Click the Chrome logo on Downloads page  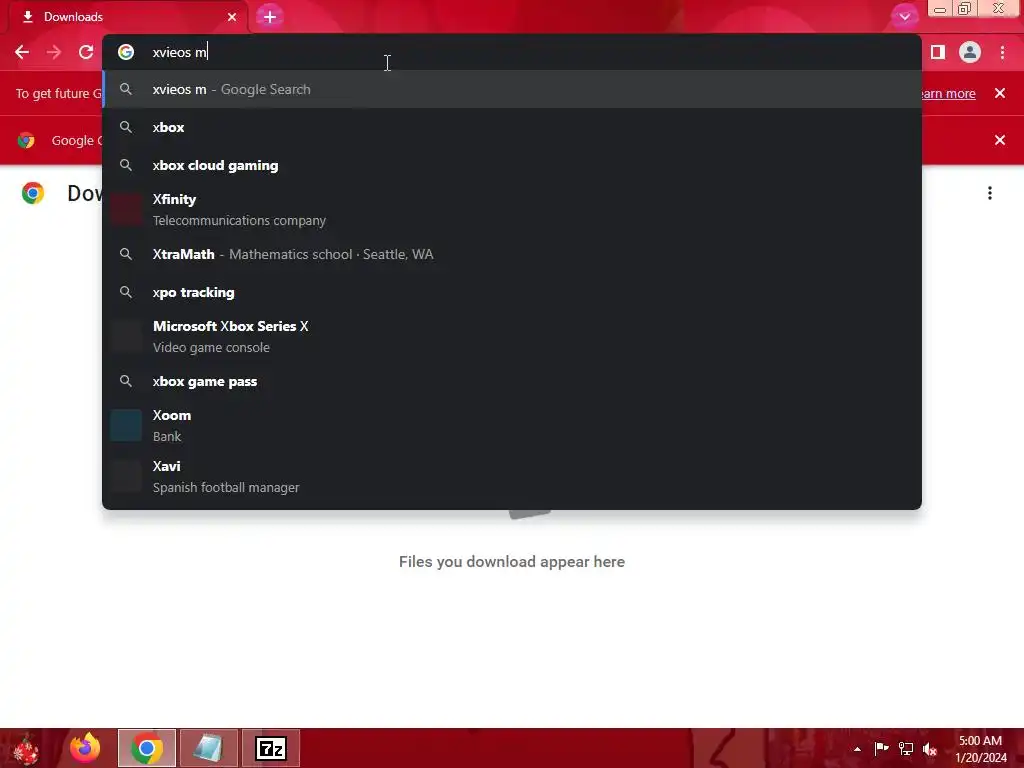click(x=33, y=193)
